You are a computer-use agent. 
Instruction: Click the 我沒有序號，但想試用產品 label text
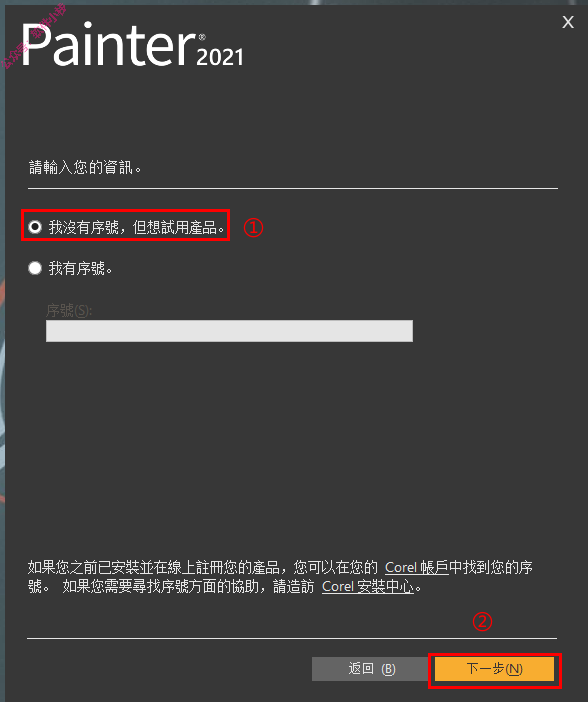point(137,227)
